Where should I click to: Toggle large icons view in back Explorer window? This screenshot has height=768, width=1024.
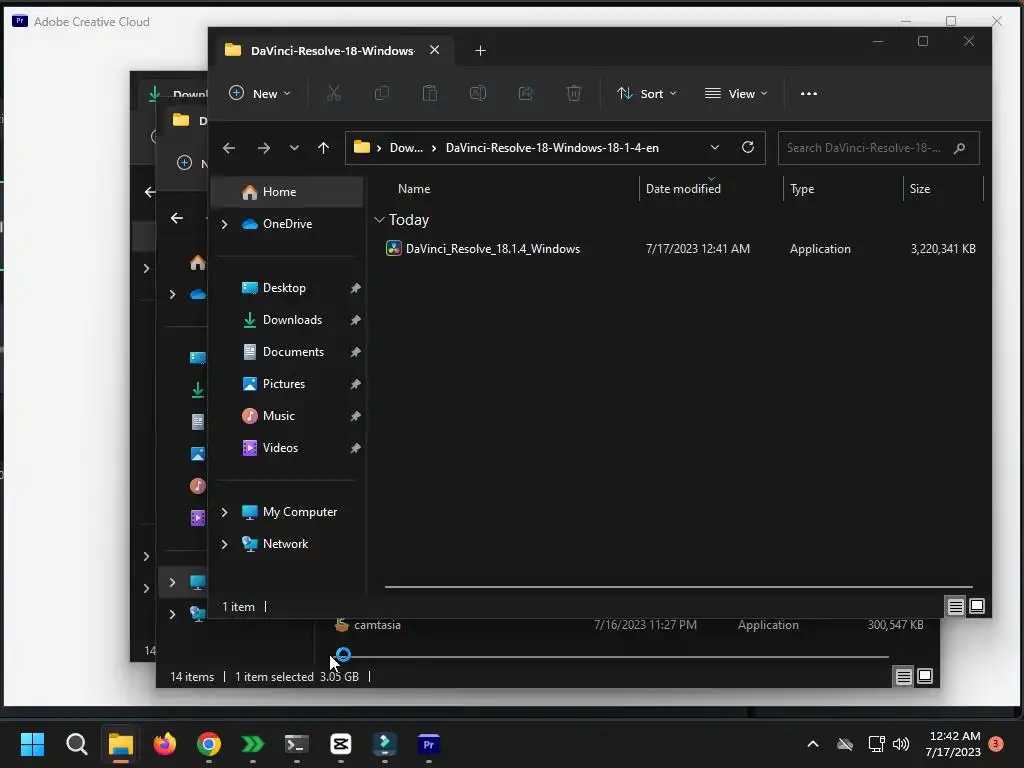pyautogui.click(x=925, y=677)
